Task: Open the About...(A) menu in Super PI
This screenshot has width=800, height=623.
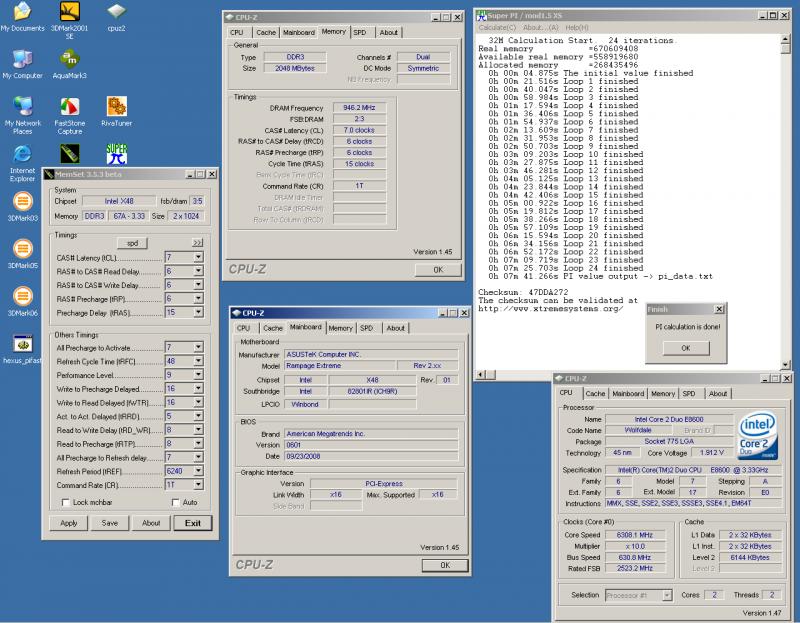Action: (541, 28)
